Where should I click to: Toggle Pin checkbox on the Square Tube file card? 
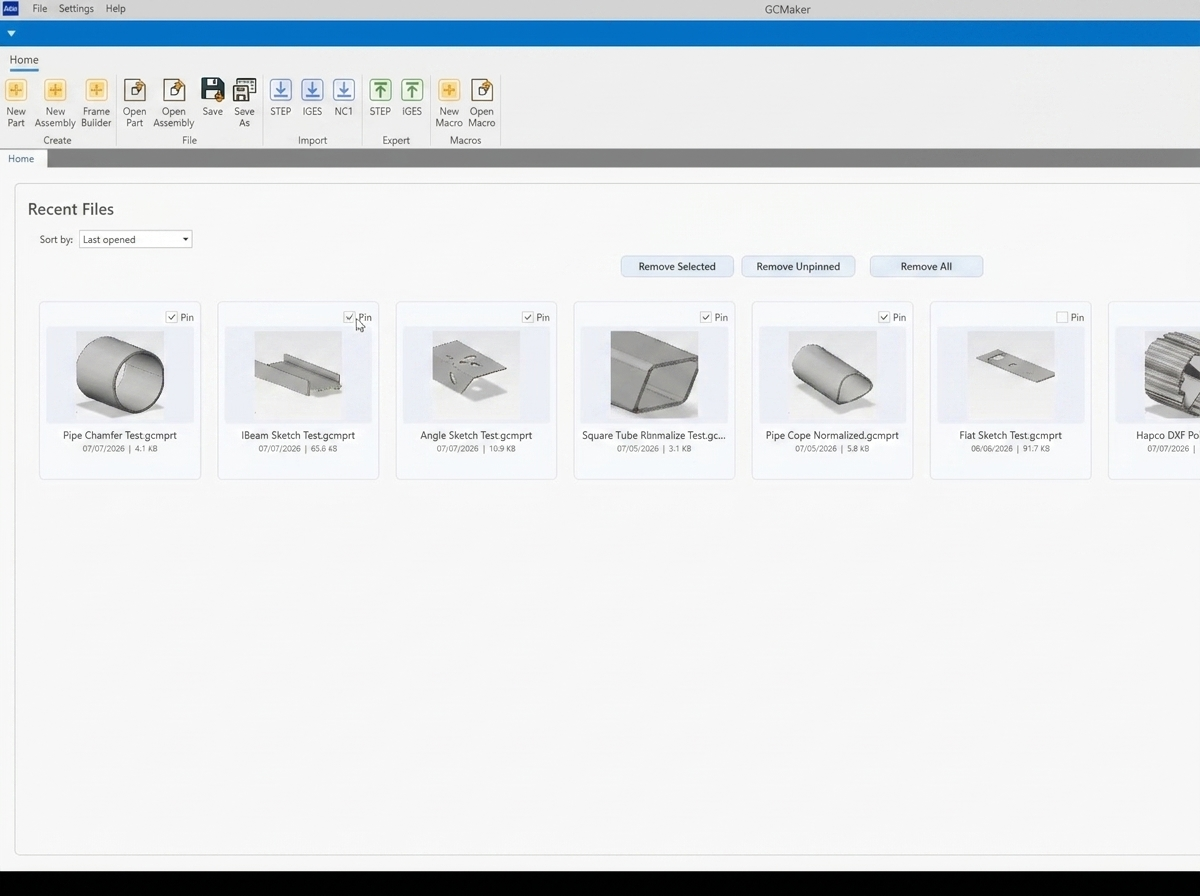point(706,317)
